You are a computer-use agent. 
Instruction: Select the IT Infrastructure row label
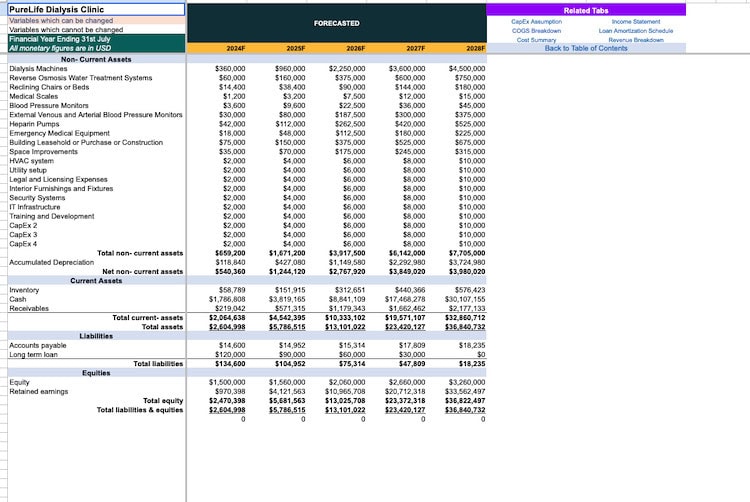(35, 207)
